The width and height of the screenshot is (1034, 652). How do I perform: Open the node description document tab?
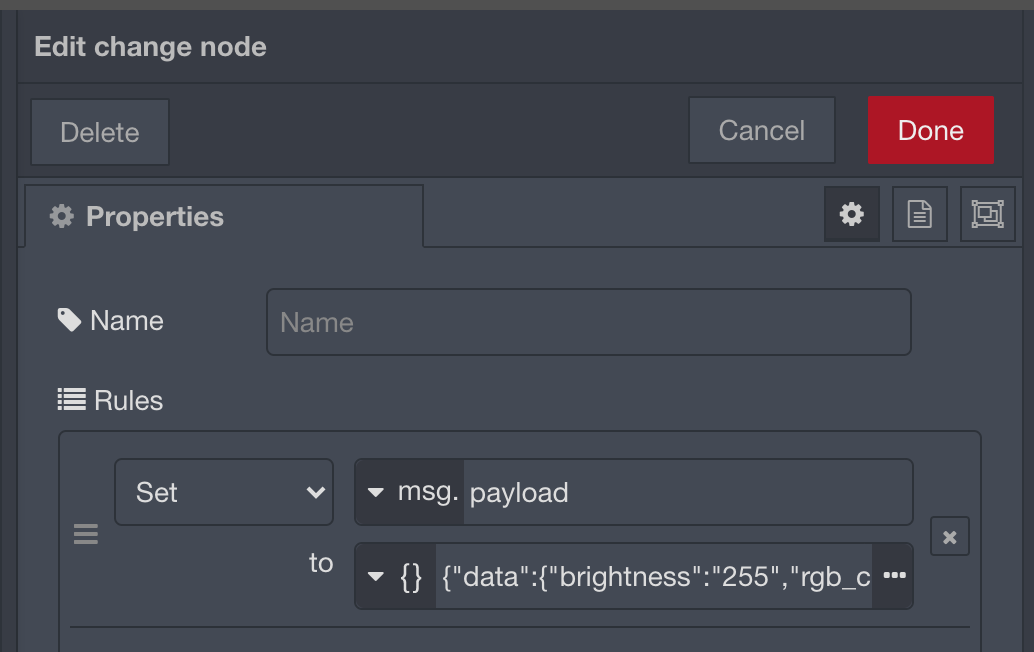[x=919, y=213]
